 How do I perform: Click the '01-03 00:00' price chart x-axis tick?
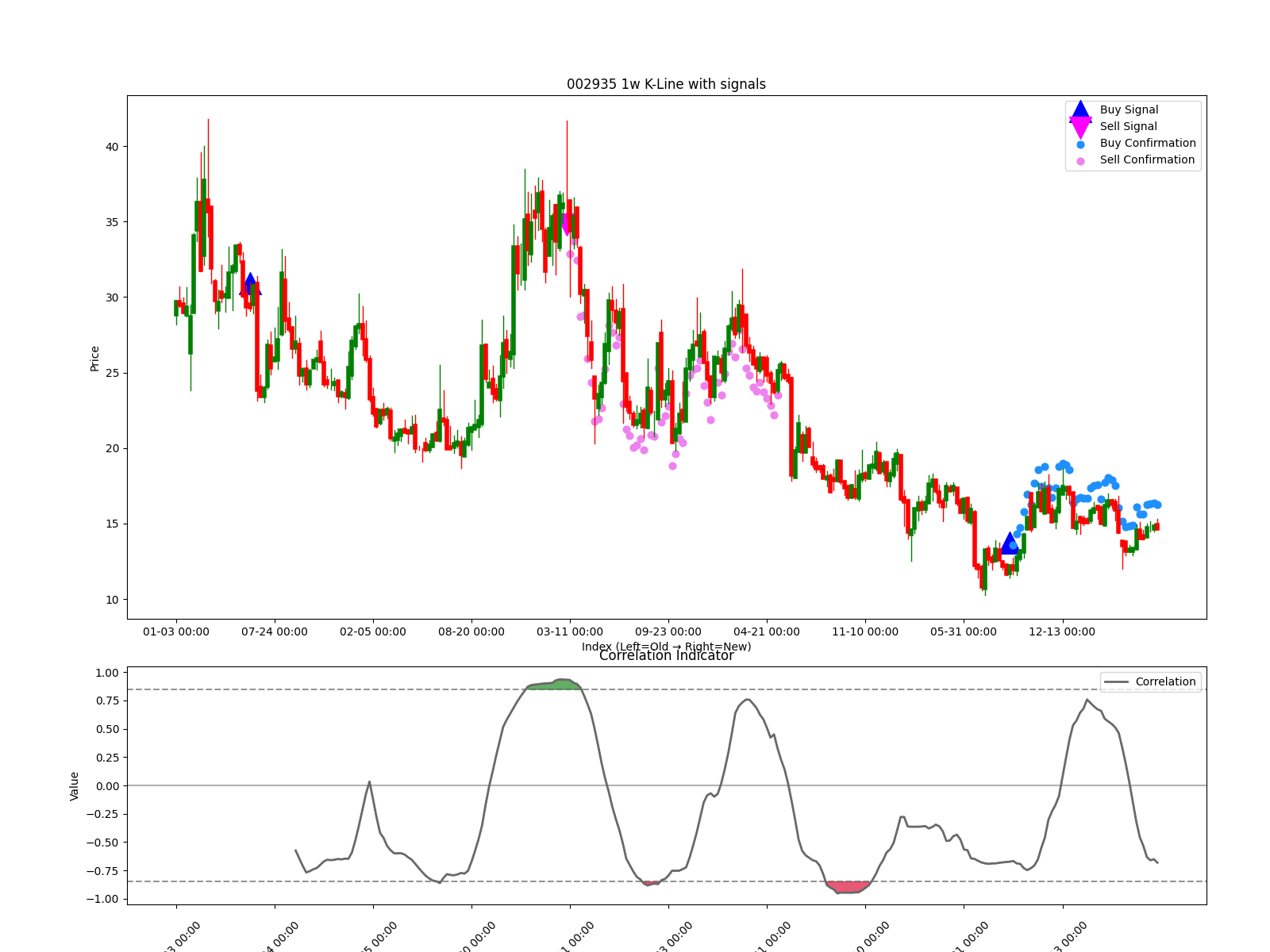(176, 631)
